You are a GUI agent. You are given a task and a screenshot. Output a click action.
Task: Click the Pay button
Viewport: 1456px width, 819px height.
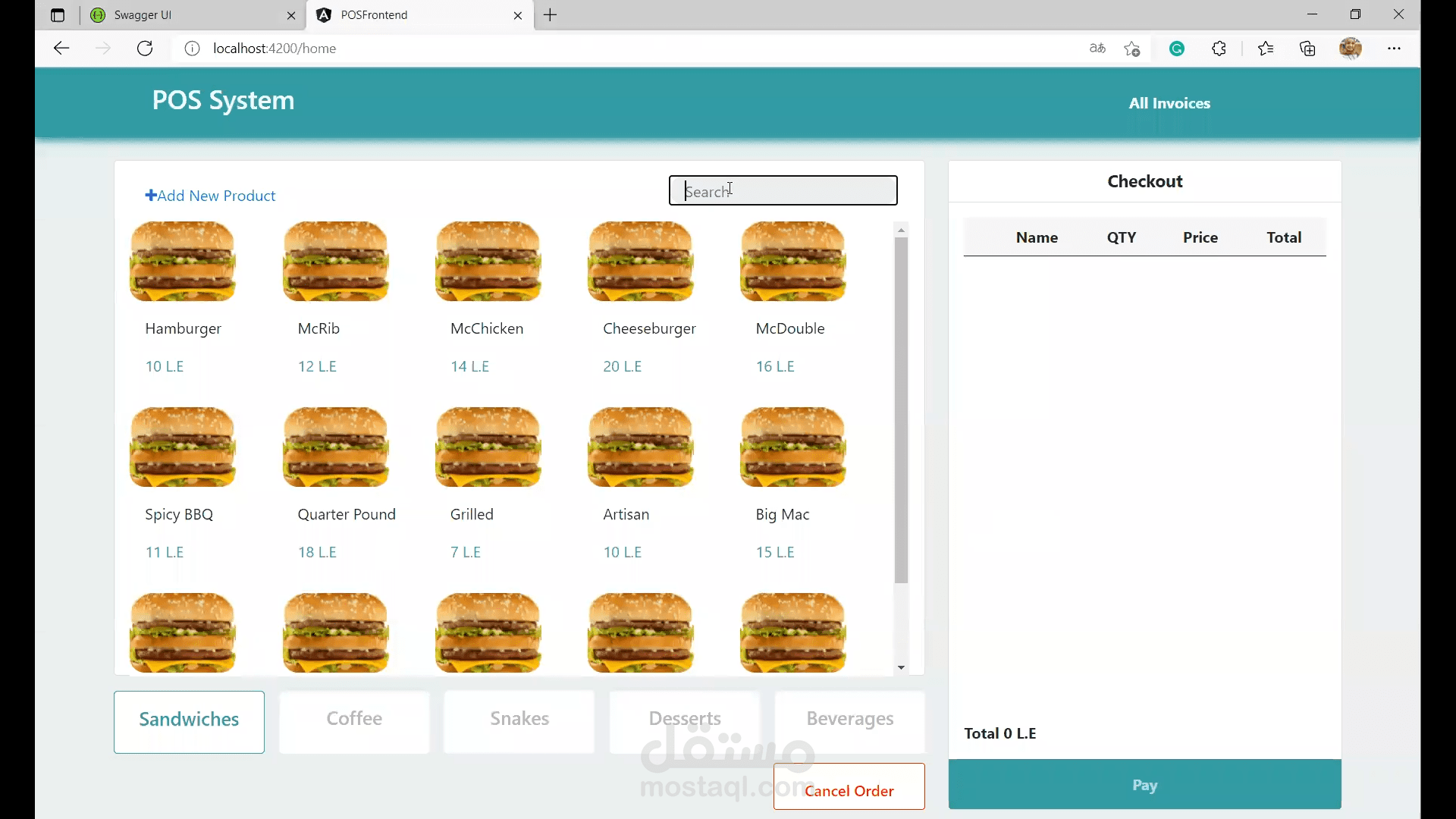coord(1144,785)
